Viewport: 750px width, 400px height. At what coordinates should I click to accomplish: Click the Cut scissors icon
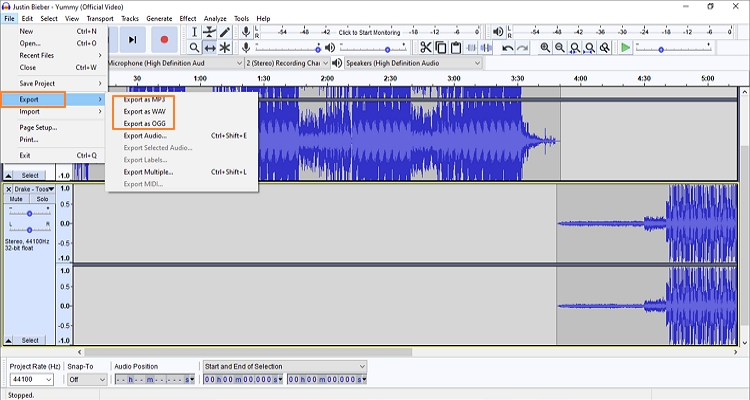click(425, 47)
